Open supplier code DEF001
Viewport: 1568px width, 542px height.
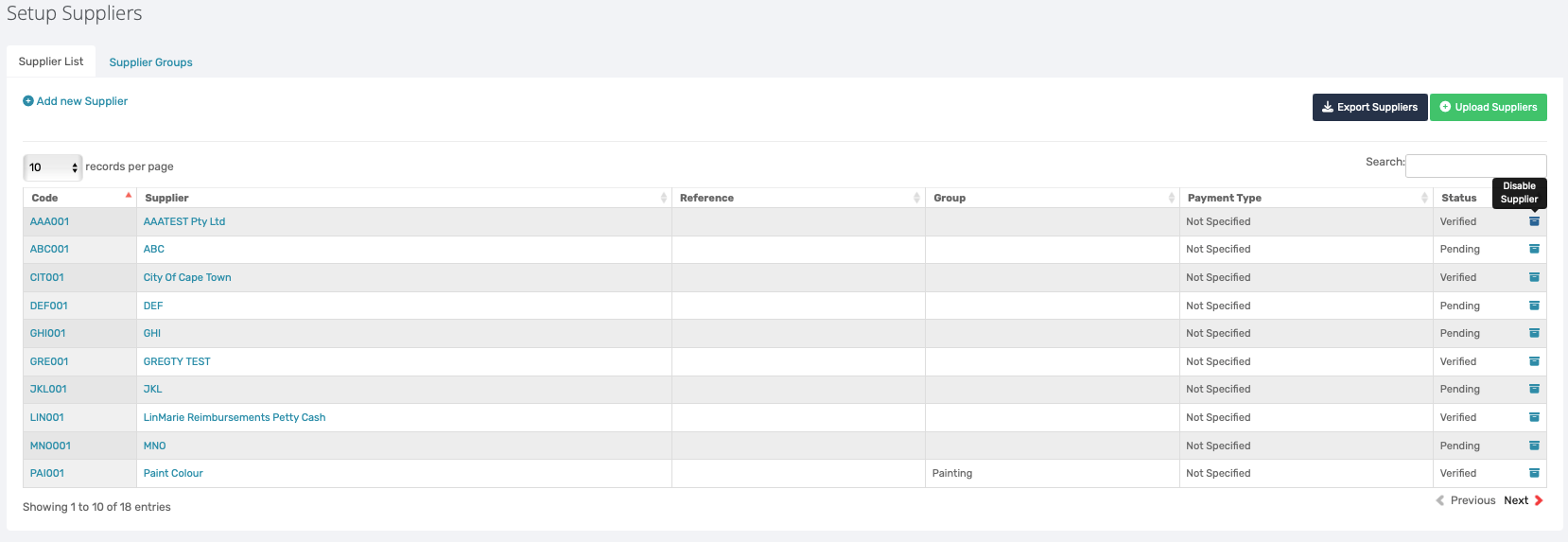pos(49,306)
